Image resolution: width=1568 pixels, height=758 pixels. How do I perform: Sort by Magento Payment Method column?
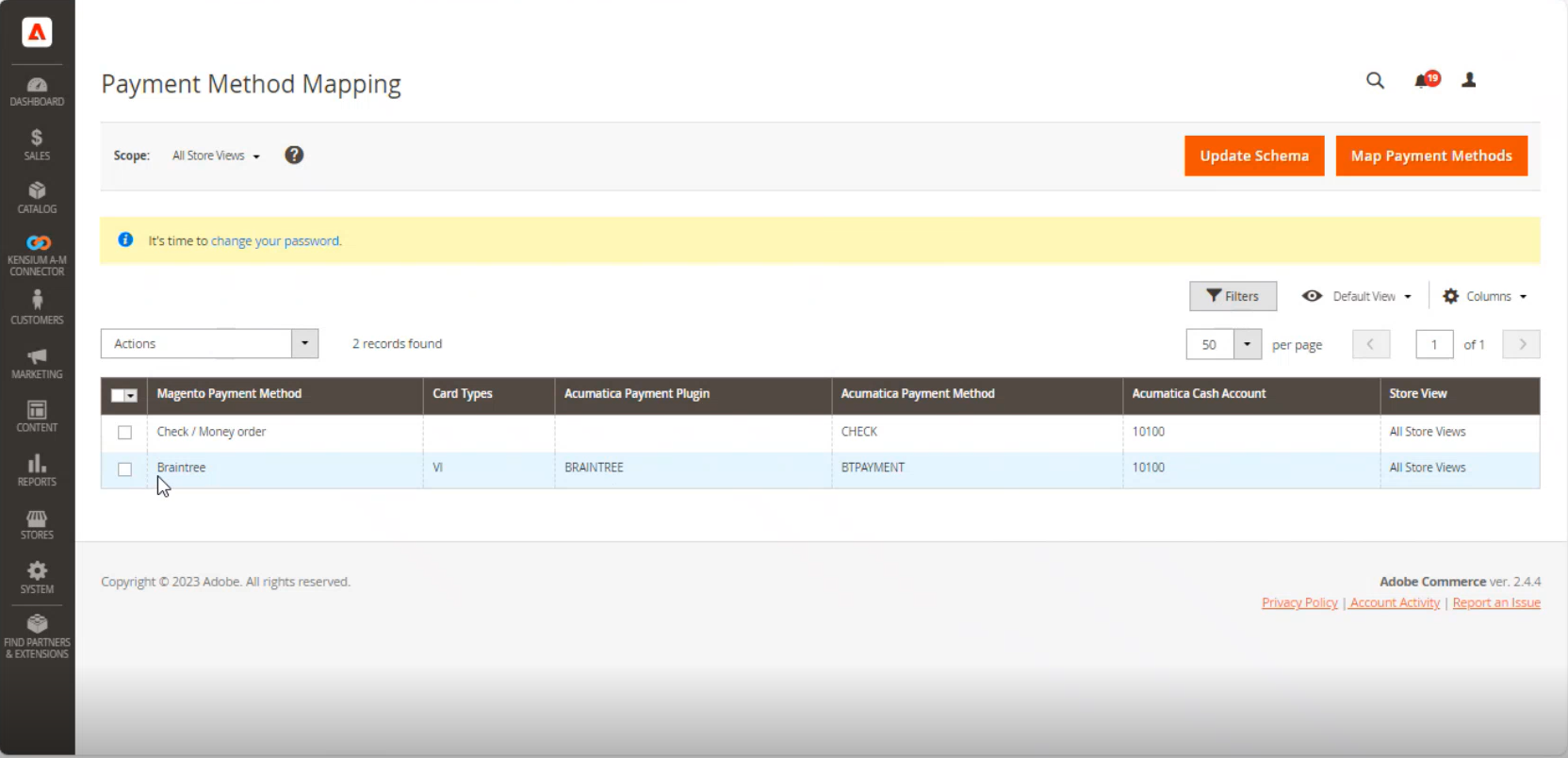click(x=285, y=394)
